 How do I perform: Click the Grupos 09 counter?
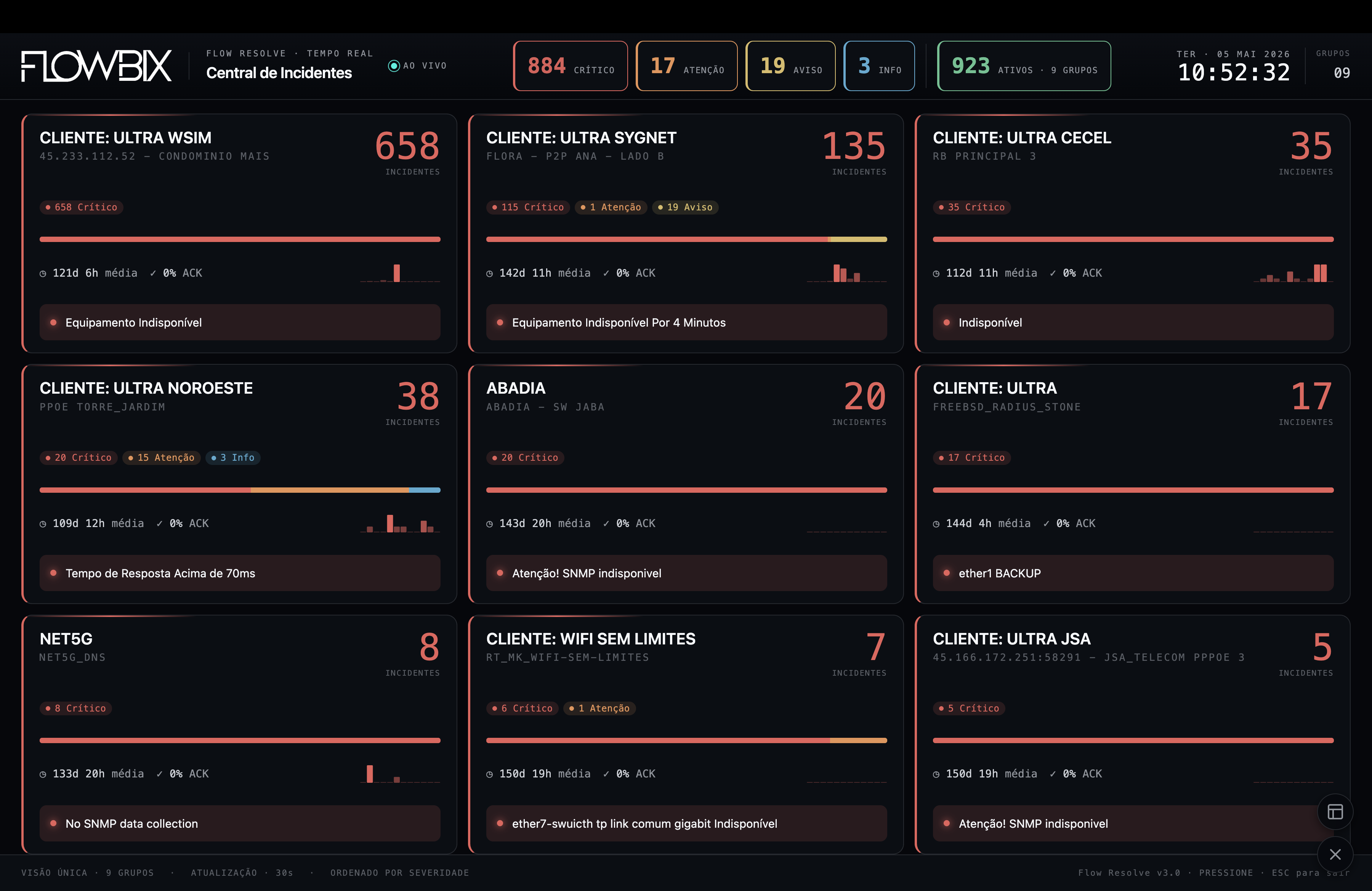click(x=1334, y=66)
